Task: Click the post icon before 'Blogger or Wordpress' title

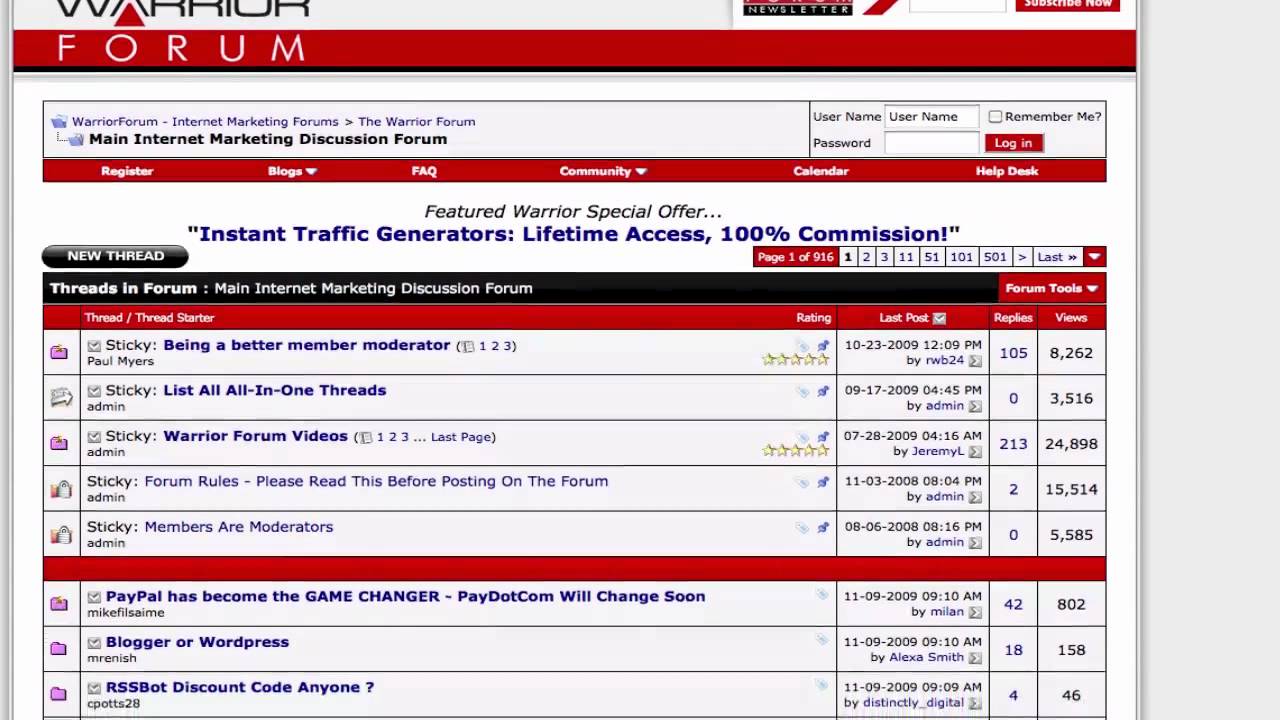Action: (x=94, y=643)
